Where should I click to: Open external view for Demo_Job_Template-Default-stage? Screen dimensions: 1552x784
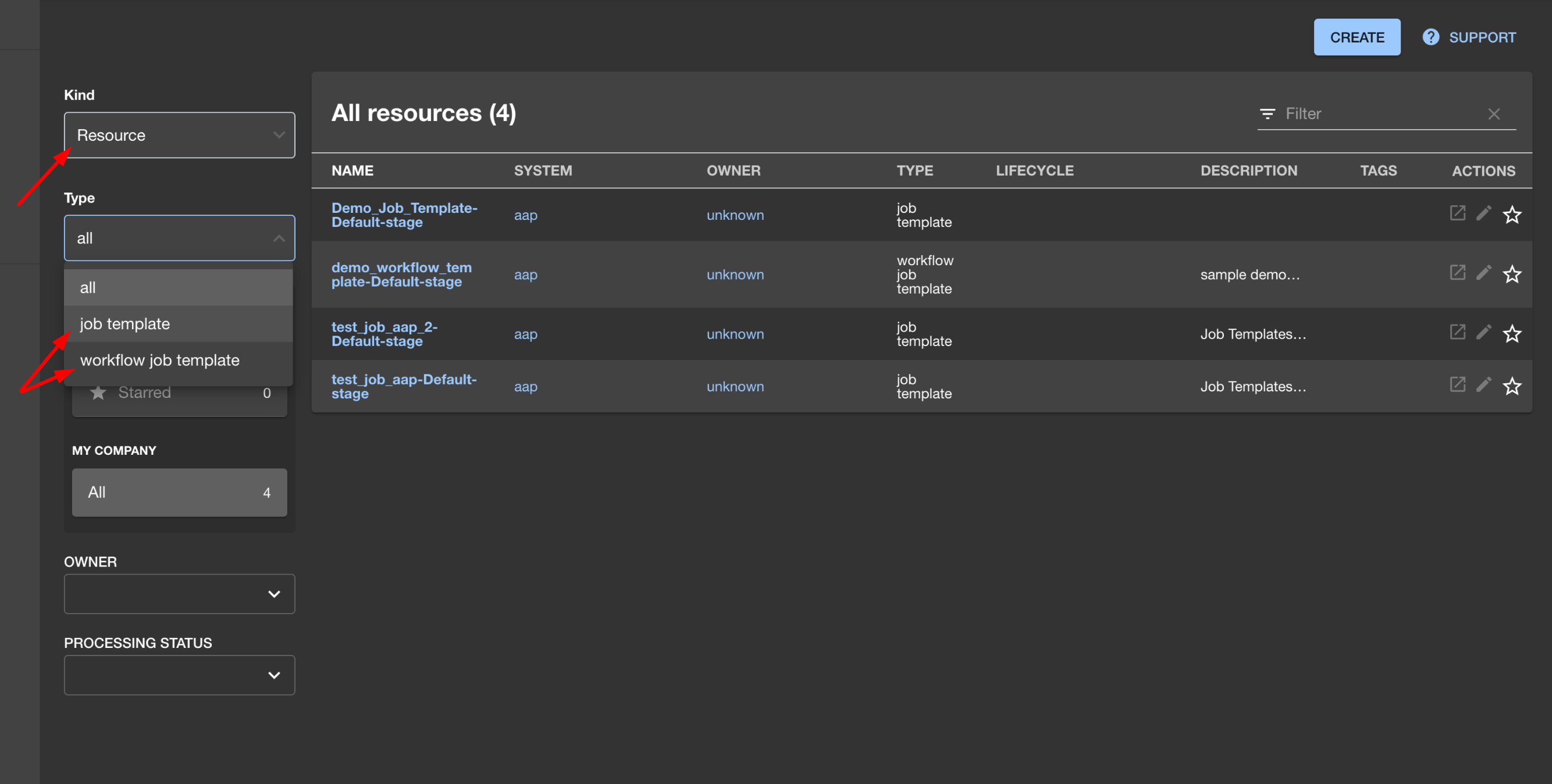pos(1457,214)
